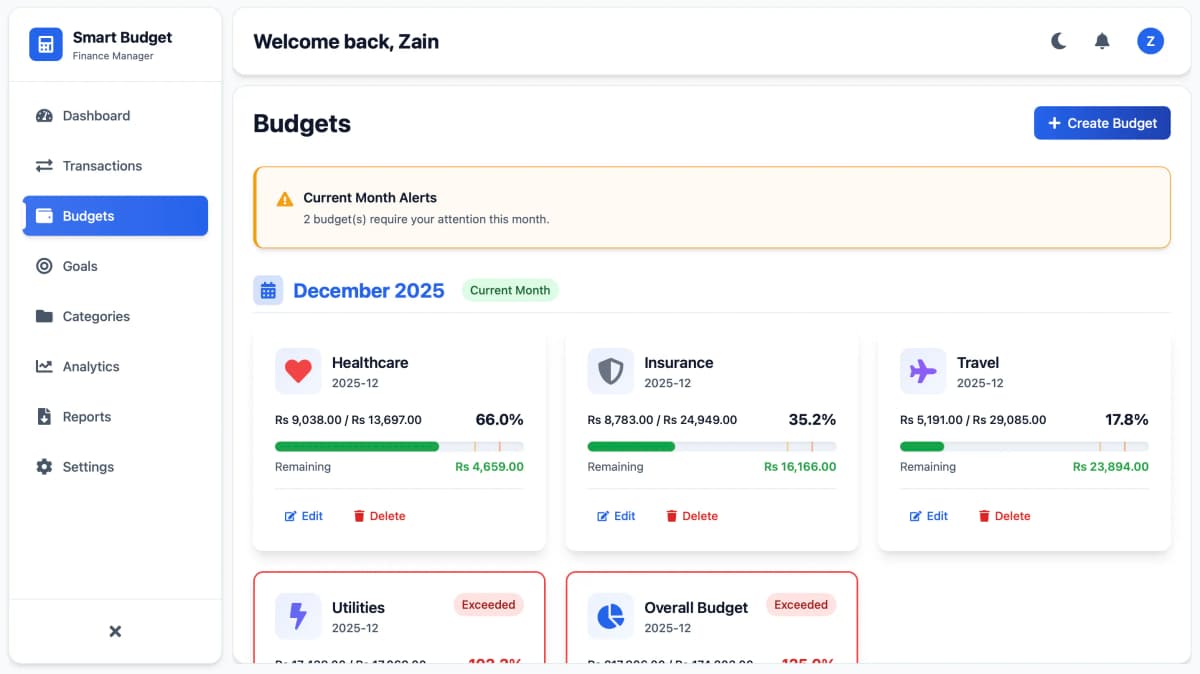Click the Healthcare heart icon

(x=298, y=372)
